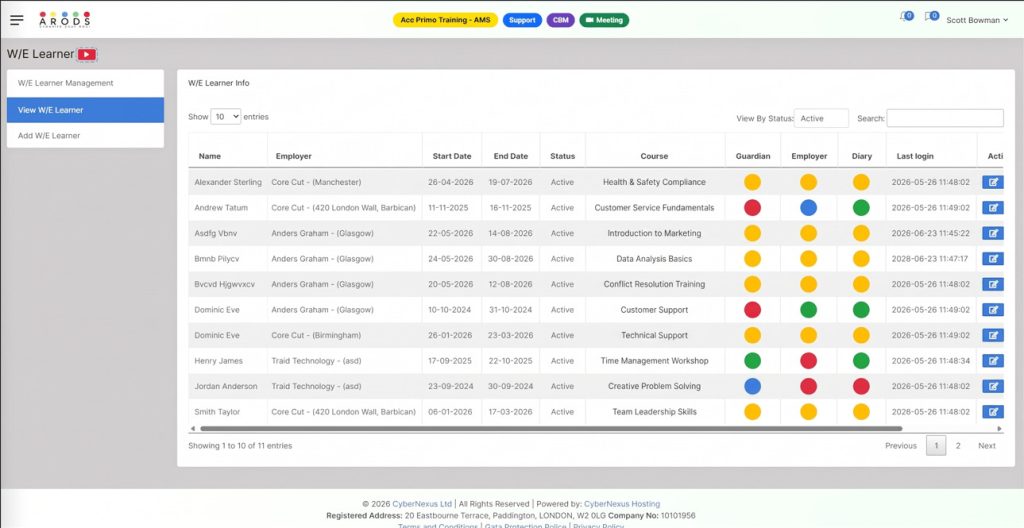The height and width of the screenshot is (528, 1024).
Task: Click the blue Support pill button
Action: point(522,20)
